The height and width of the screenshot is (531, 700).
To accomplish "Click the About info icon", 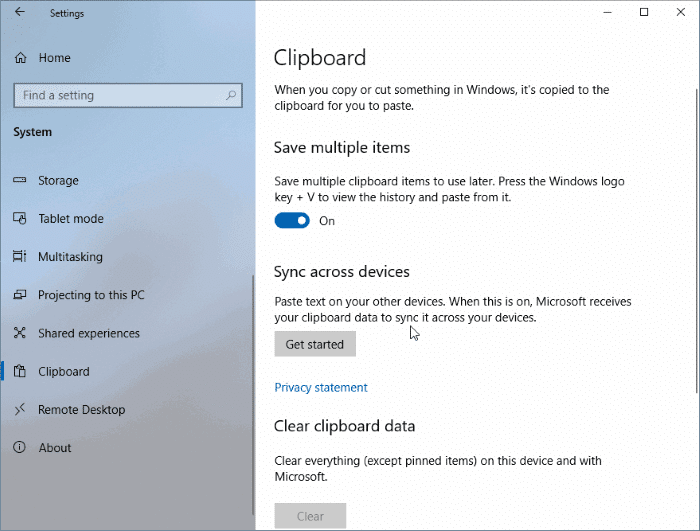I will 19,447.
